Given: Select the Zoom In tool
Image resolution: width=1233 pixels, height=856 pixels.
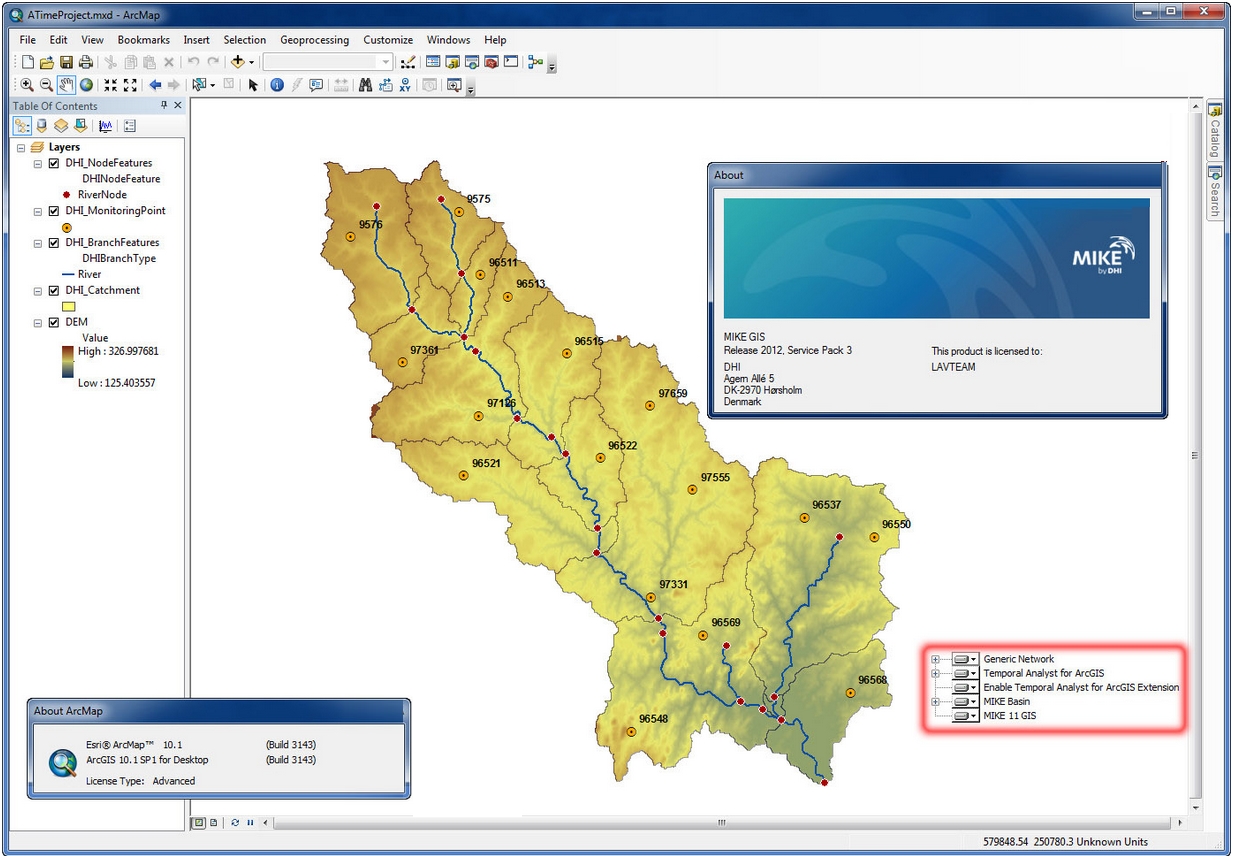Looking at the screenshot, I should [x=27, y=85].
